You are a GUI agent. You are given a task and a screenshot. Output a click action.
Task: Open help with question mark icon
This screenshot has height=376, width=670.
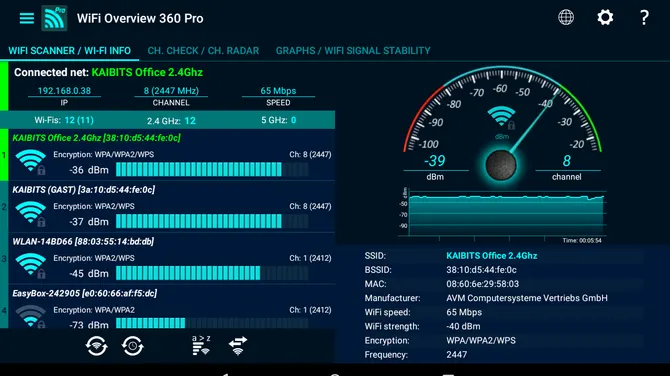click(644, 18)
